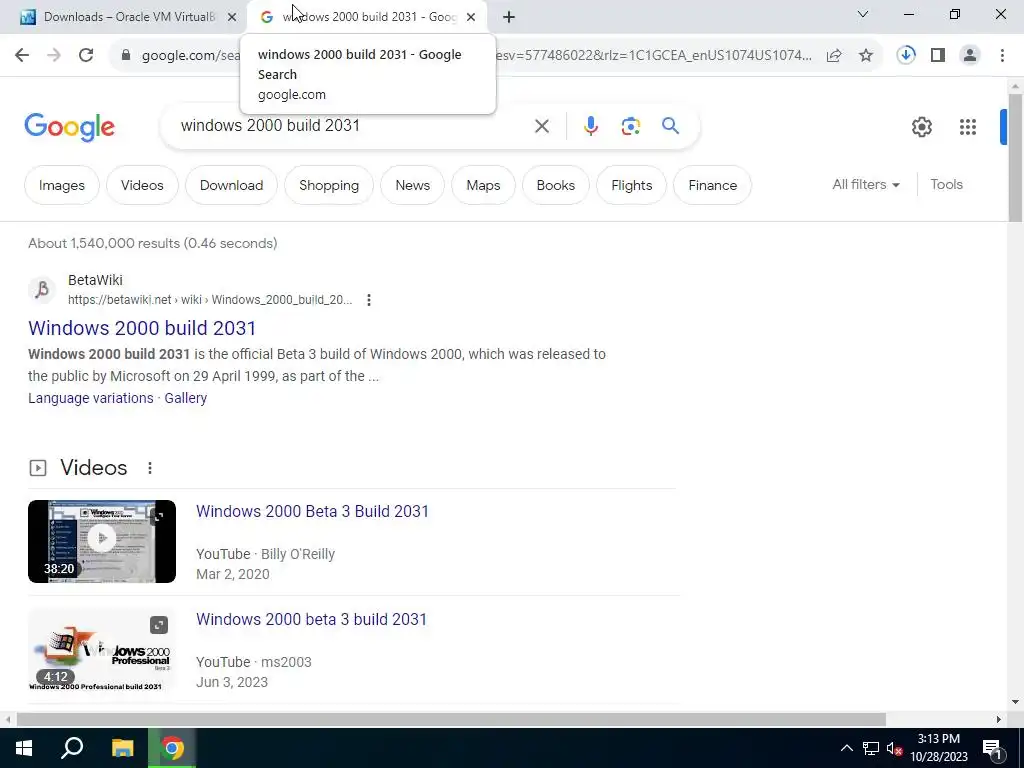This screenshot has width=1024, height=768.
Task: Play the ms2003 video thumbnail
Action: pyautogui.click(x=102, y=650)
